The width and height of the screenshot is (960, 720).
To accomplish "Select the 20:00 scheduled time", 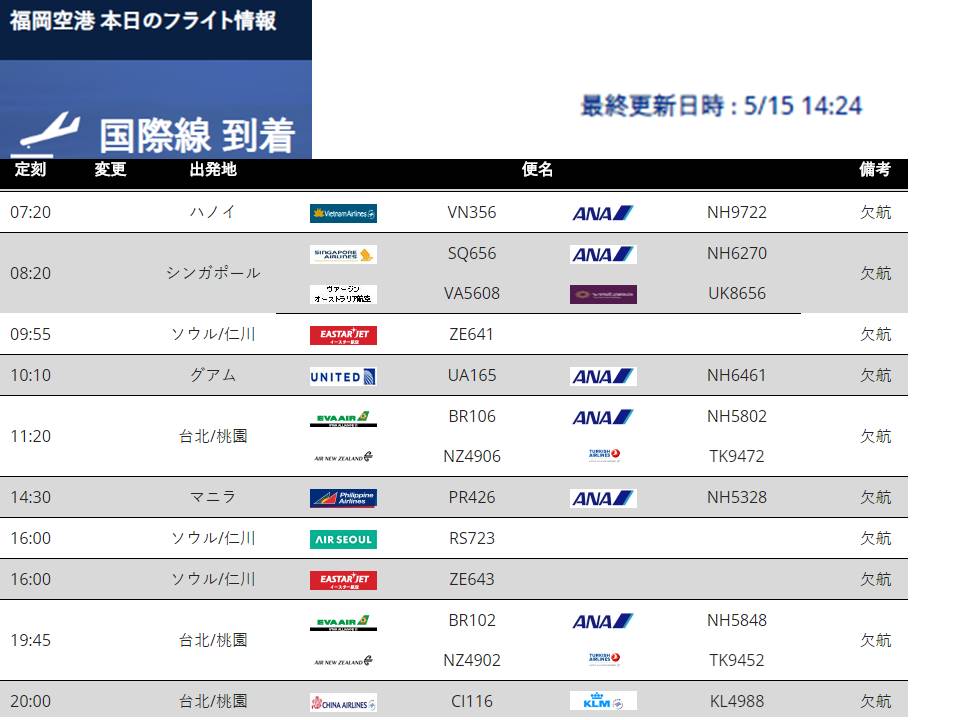I will tap(31, 701).
